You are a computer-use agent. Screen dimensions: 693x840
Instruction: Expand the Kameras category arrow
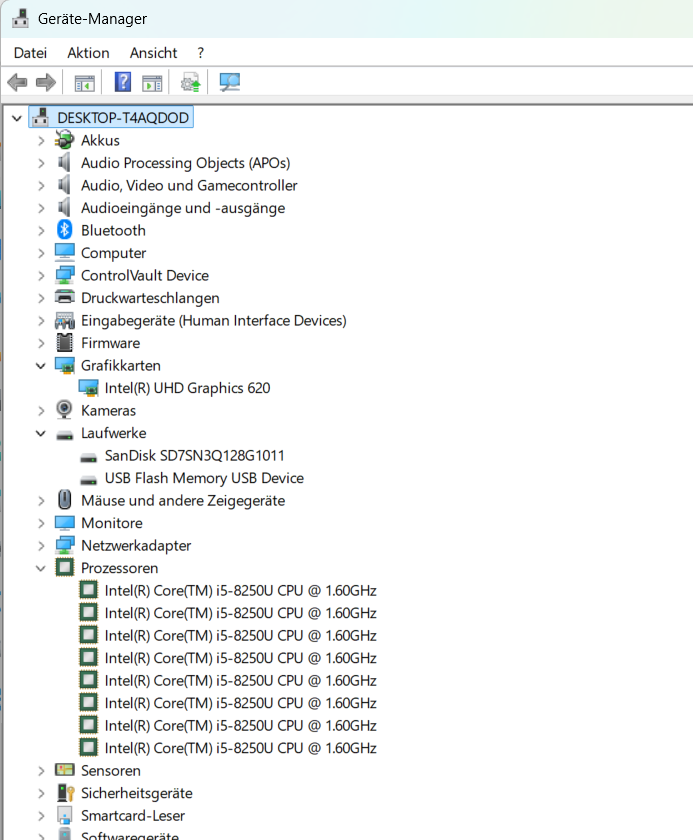click(x=41, y=411)
